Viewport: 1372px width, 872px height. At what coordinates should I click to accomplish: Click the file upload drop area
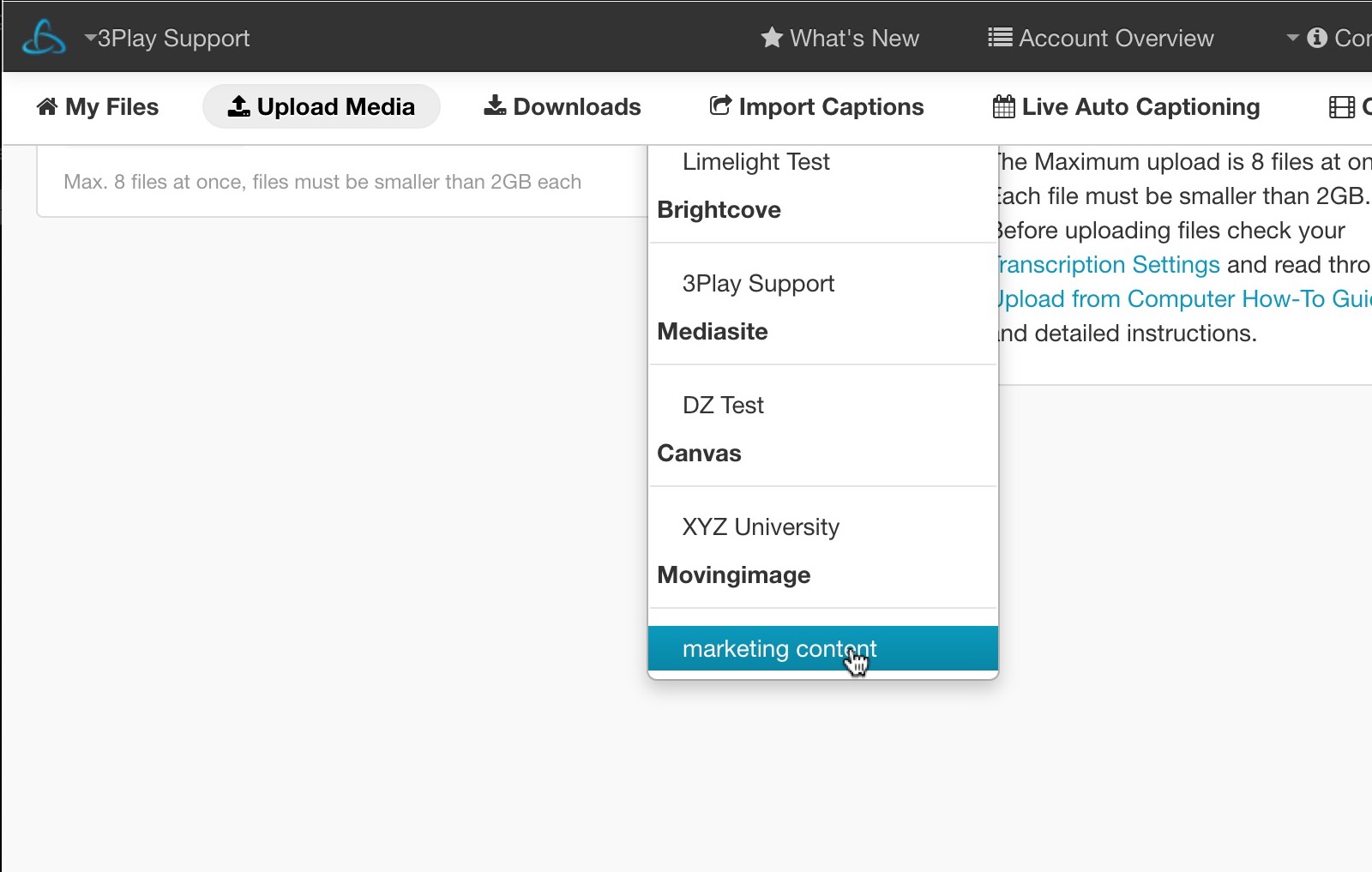(x=341, y=181)
